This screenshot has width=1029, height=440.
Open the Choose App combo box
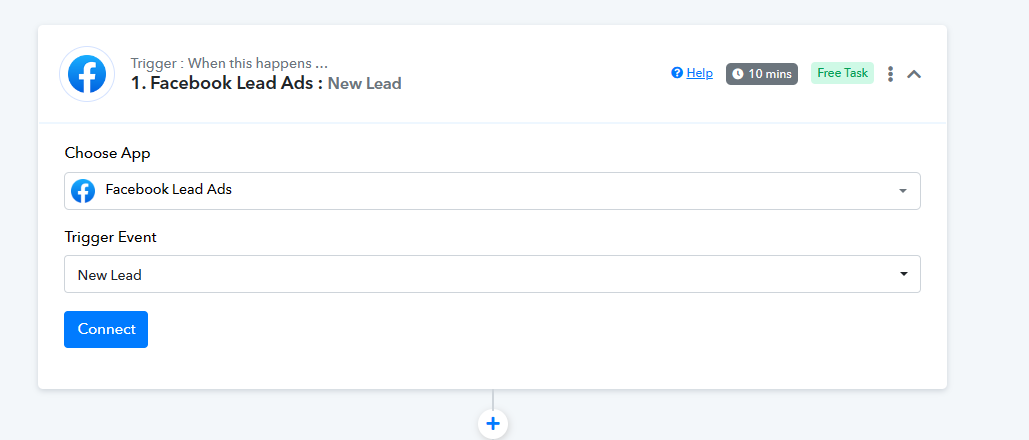492,191
